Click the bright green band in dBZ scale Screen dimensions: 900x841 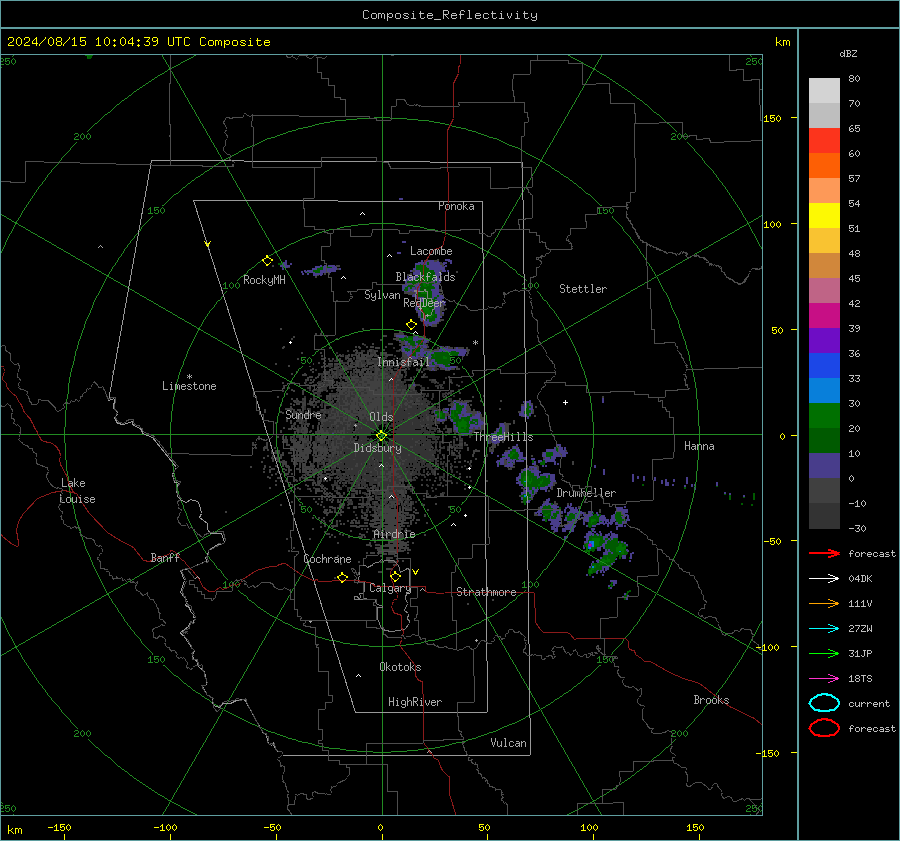pyautogui.click(x=824, y=415)
